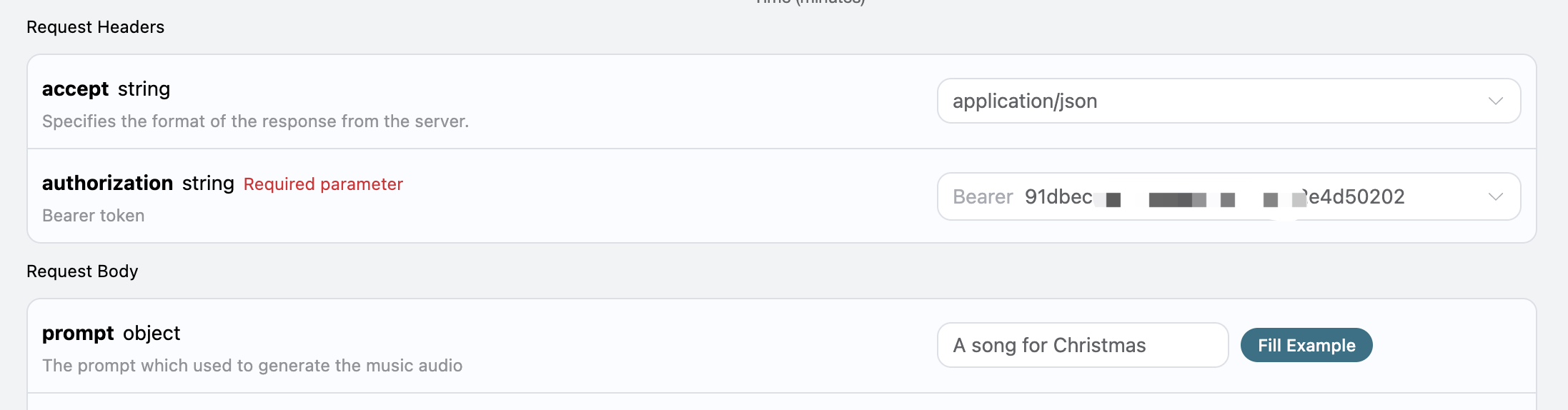1568x410 pixels.
Task: Click the accept parameter name
Action: [75, 89]
